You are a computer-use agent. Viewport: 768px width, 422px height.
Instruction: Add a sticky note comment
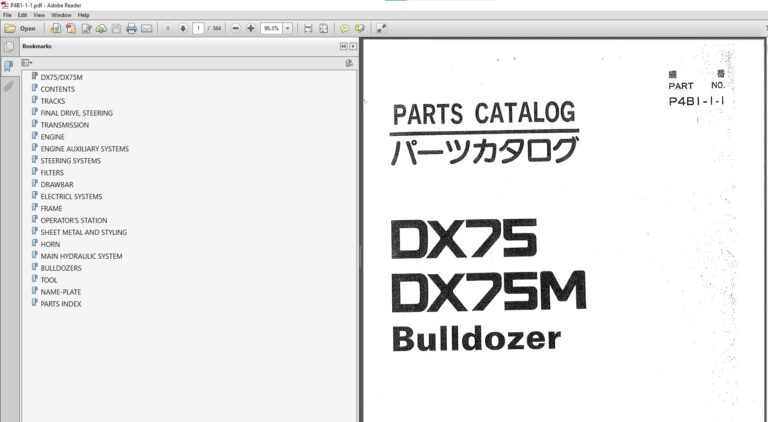click(x=344, y=28)
